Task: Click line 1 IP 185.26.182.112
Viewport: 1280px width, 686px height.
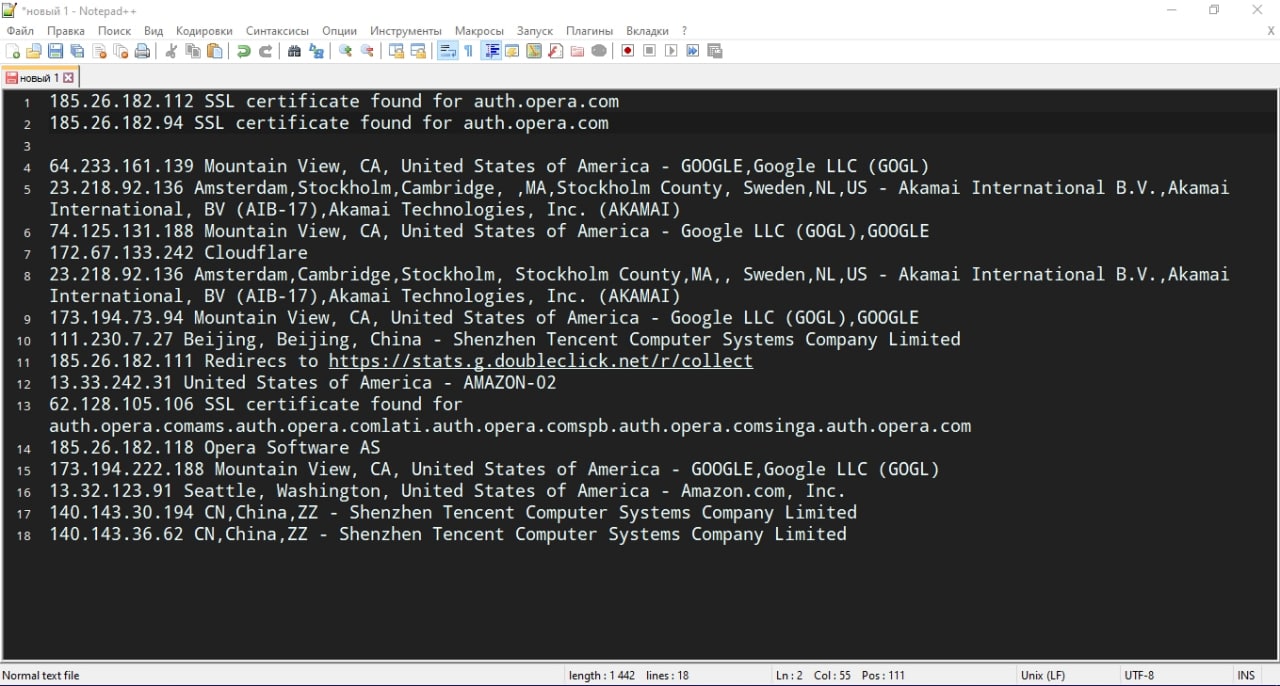Action: coord(122,101)
